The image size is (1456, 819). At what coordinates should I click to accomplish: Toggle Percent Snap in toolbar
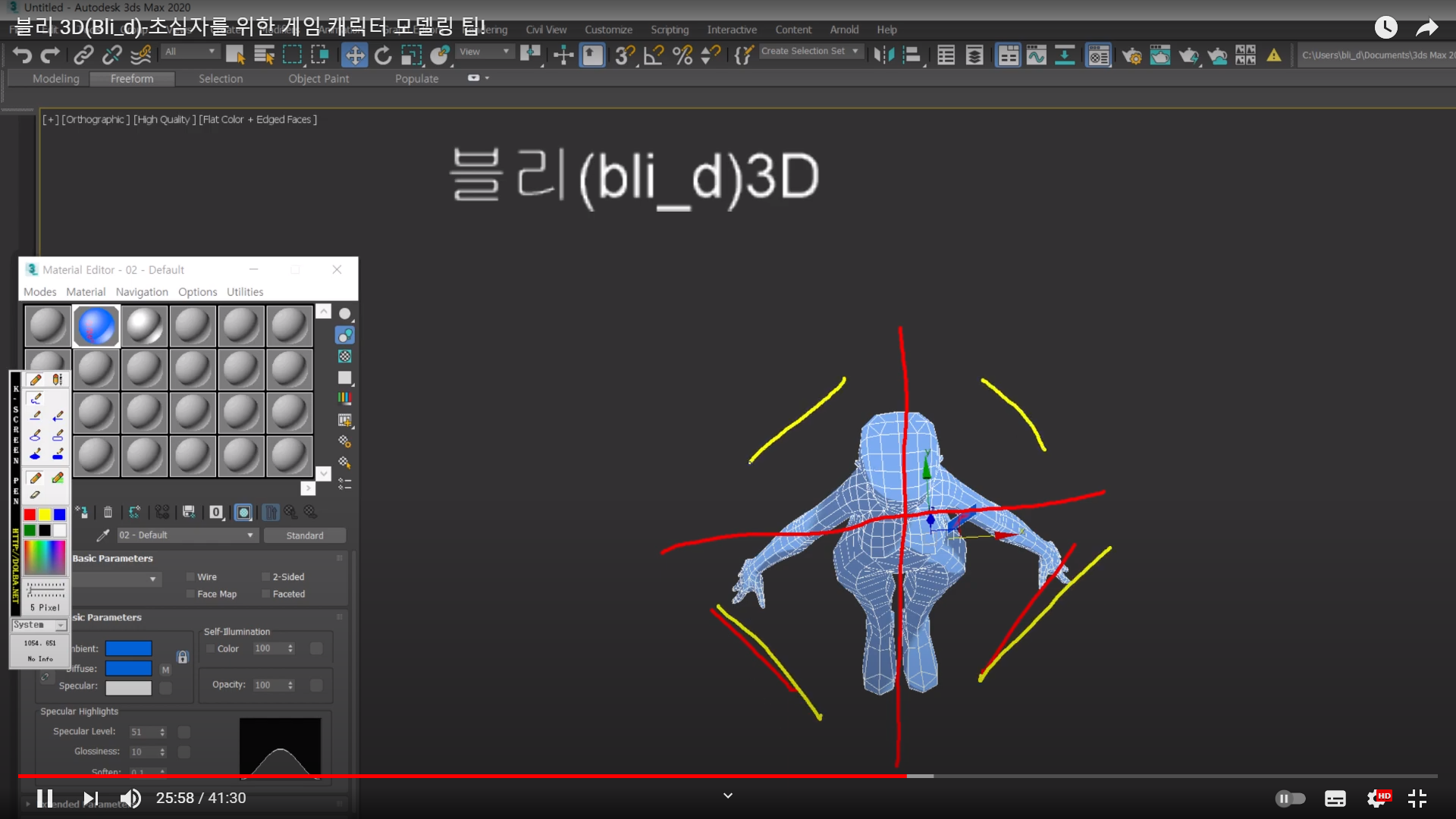point(682,55)
